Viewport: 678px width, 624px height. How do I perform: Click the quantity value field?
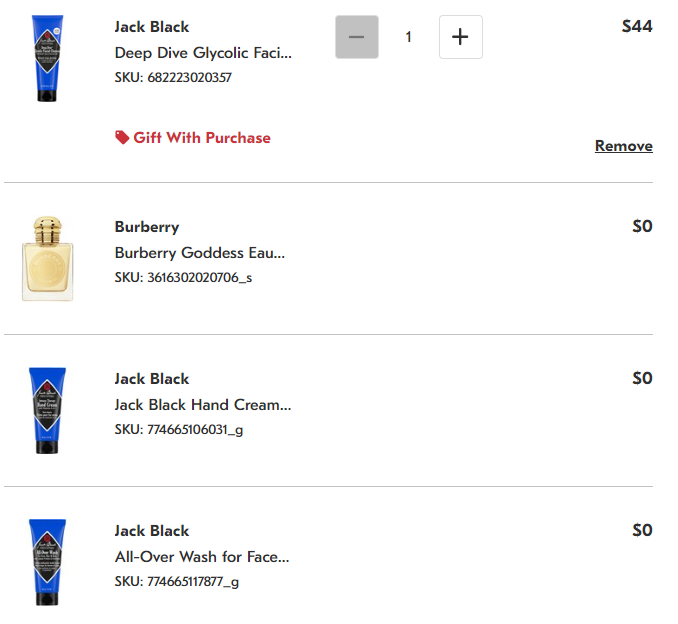(408, 37)
